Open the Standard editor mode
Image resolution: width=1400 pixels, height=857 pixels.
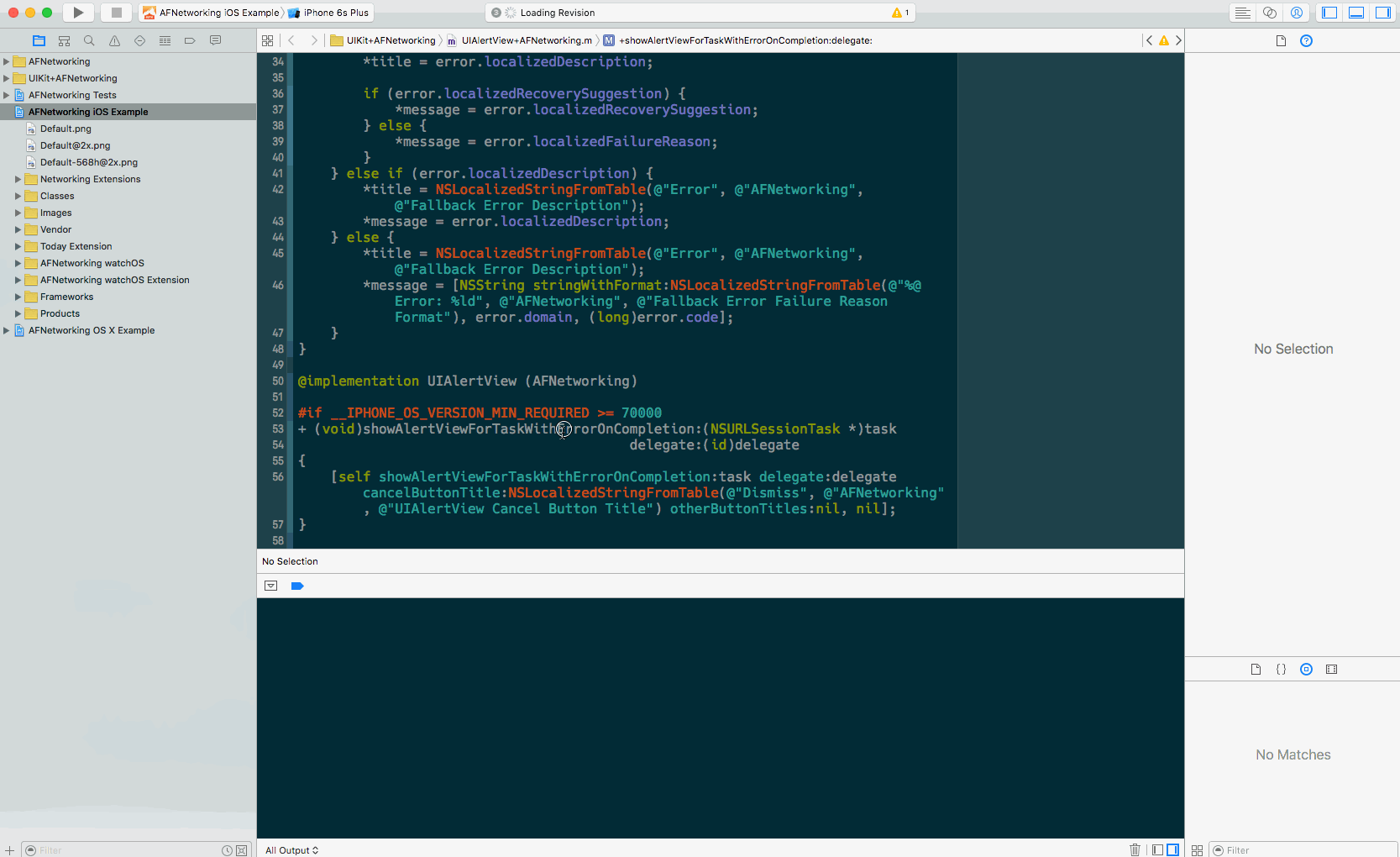pos(1242,12)
